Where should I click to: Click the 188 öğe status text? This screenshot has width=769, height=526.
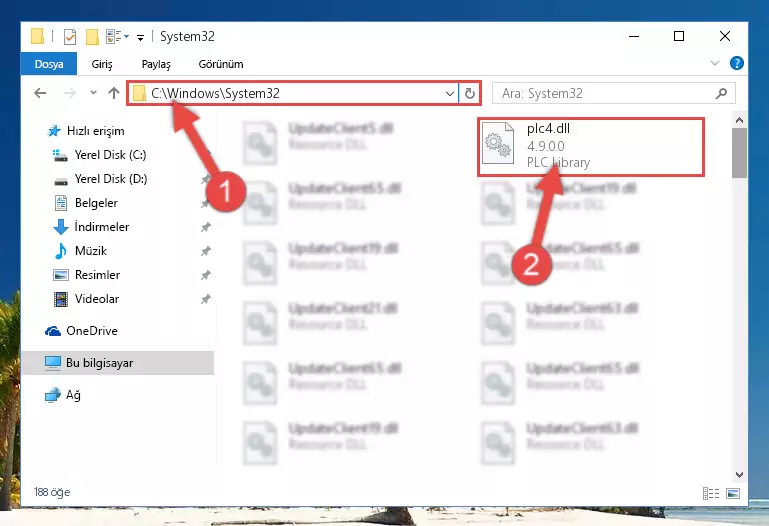tap(51, 492)
